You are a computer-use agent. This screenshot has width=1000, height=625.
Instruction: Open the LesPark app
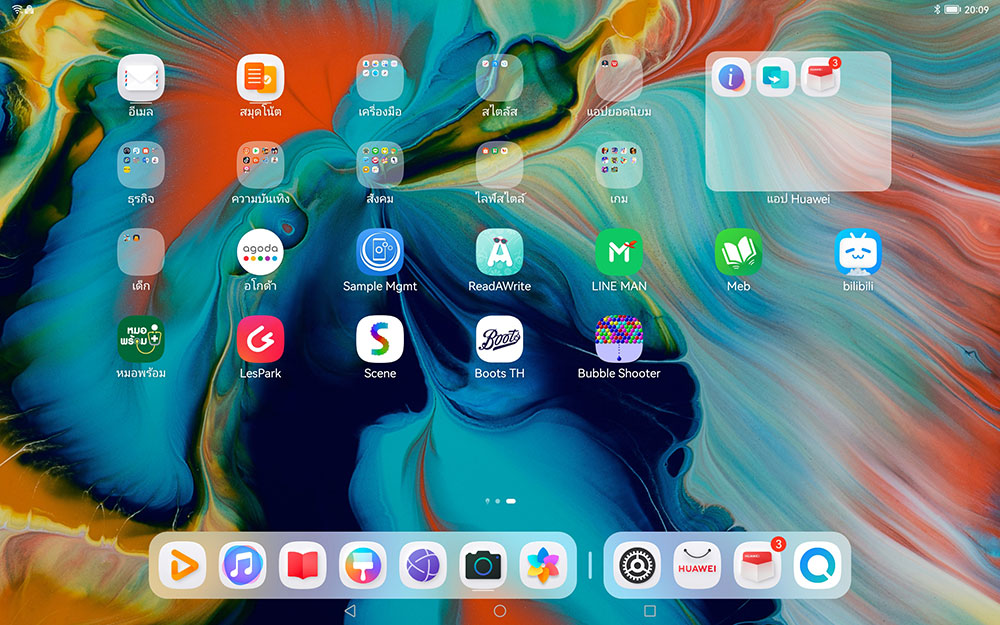click(x=260, y=340)
